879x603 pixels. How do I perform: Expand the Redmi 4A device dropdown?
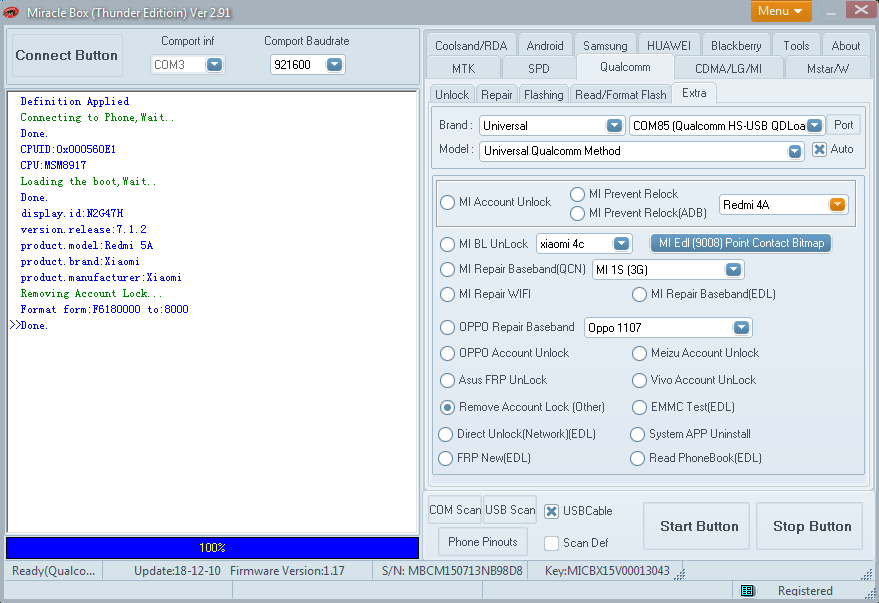(x=837, y=205)
